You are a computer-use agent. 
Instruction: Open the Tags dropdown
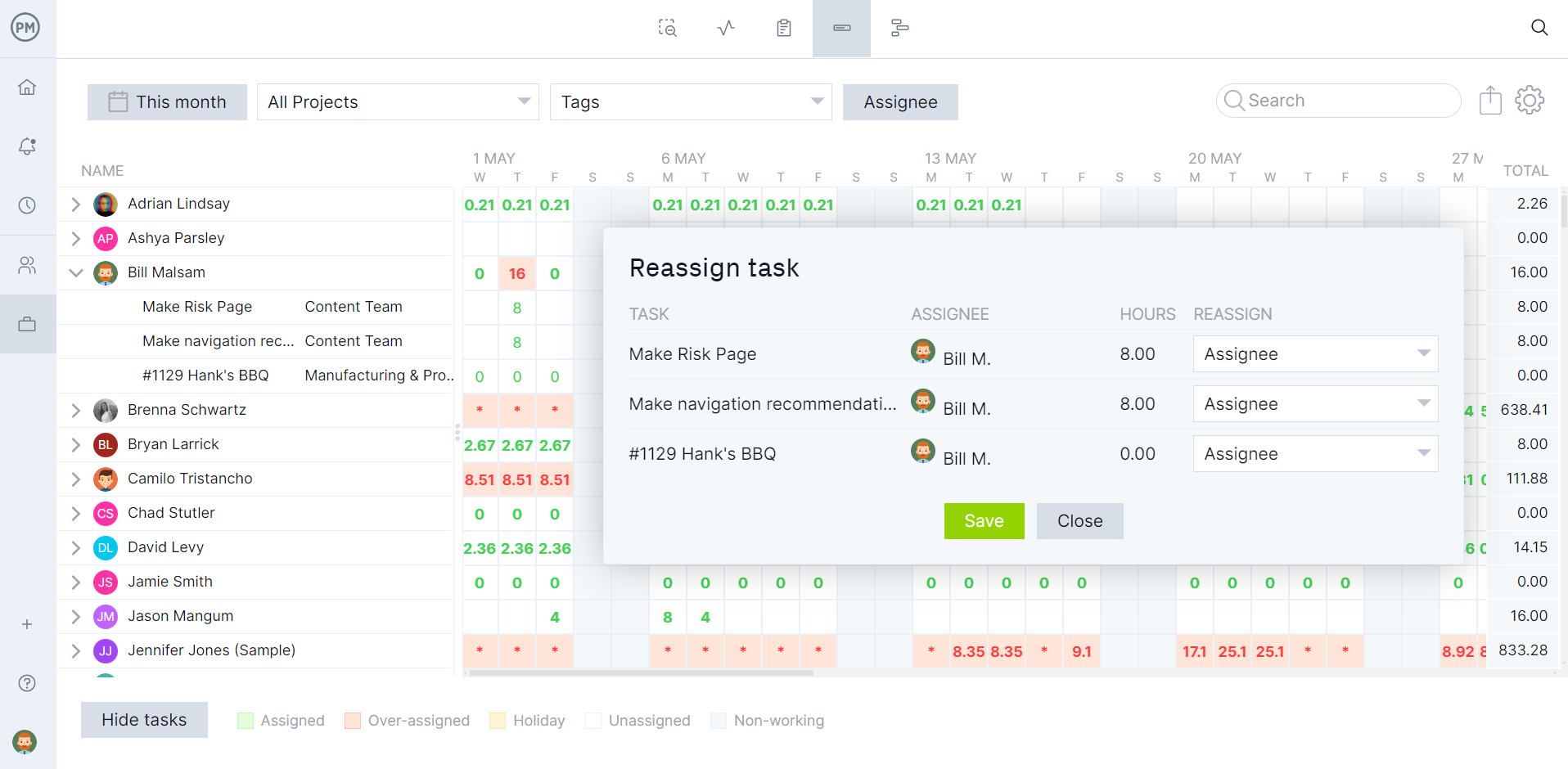(x=691, y=102)
